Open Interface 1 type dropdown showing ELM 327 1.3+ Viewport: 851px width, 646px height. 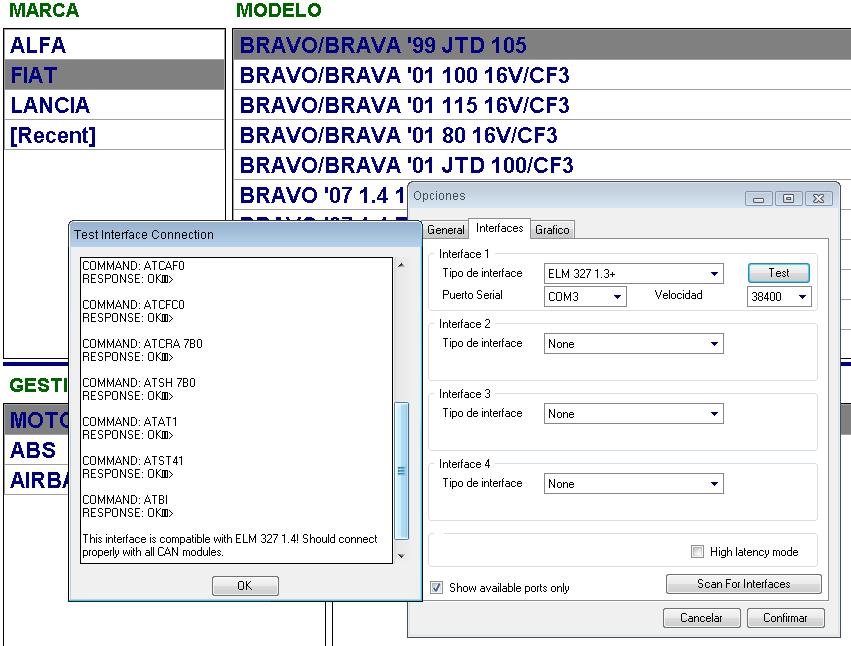(x=633, y=274)
